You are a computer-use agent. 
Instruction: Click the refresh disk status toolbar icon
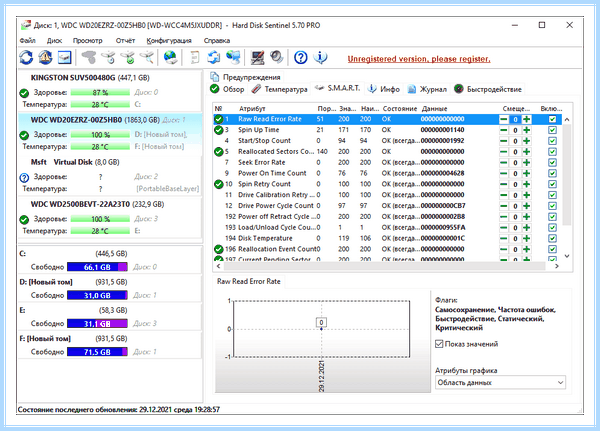point(26,58)
